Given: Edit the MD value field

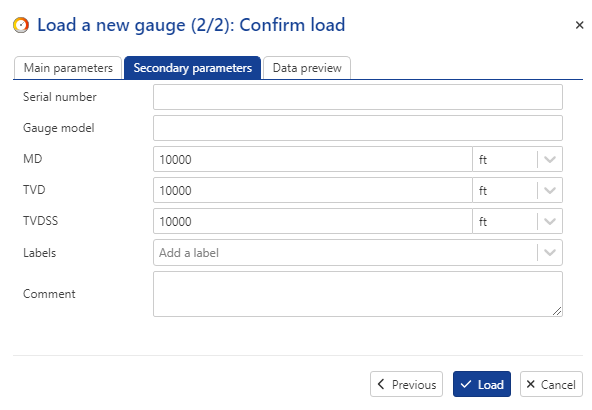Looking at the screenshot, I should 313,159.
